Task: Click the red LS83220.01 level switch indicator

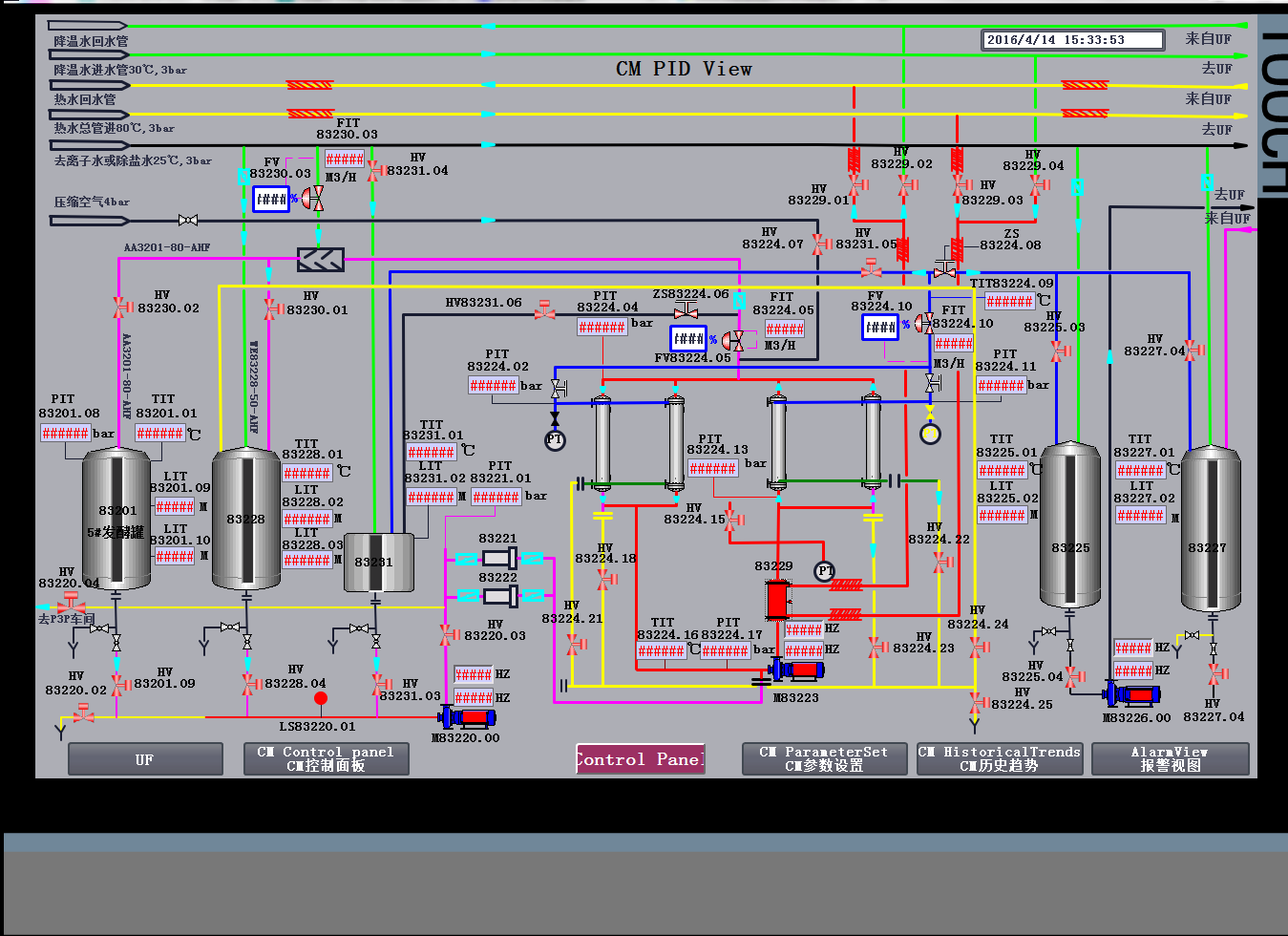Action: (x=321, y=698)
